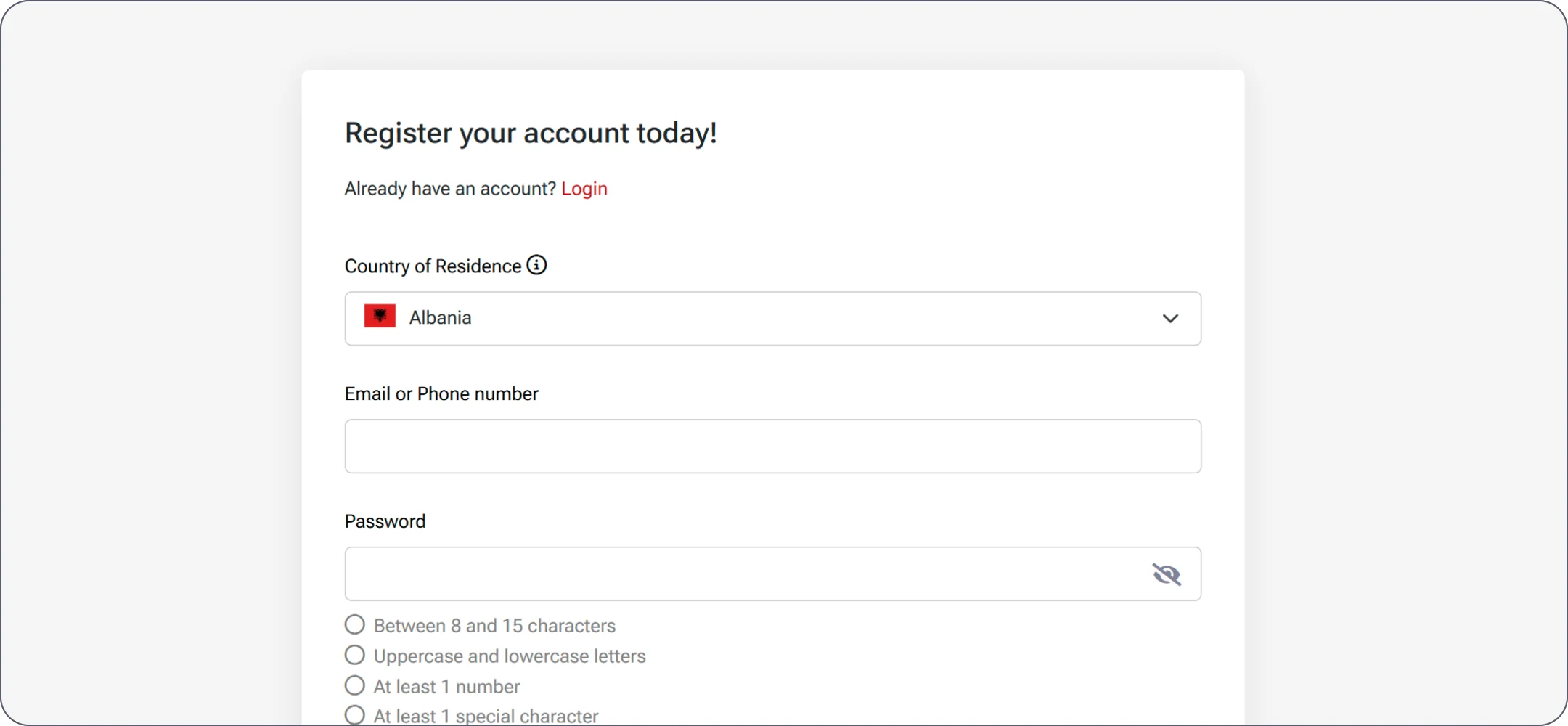Screen dimensions: 1568x726
Task: Click the 'Email or Phone number' label
Action: click(x=441, y=394)
